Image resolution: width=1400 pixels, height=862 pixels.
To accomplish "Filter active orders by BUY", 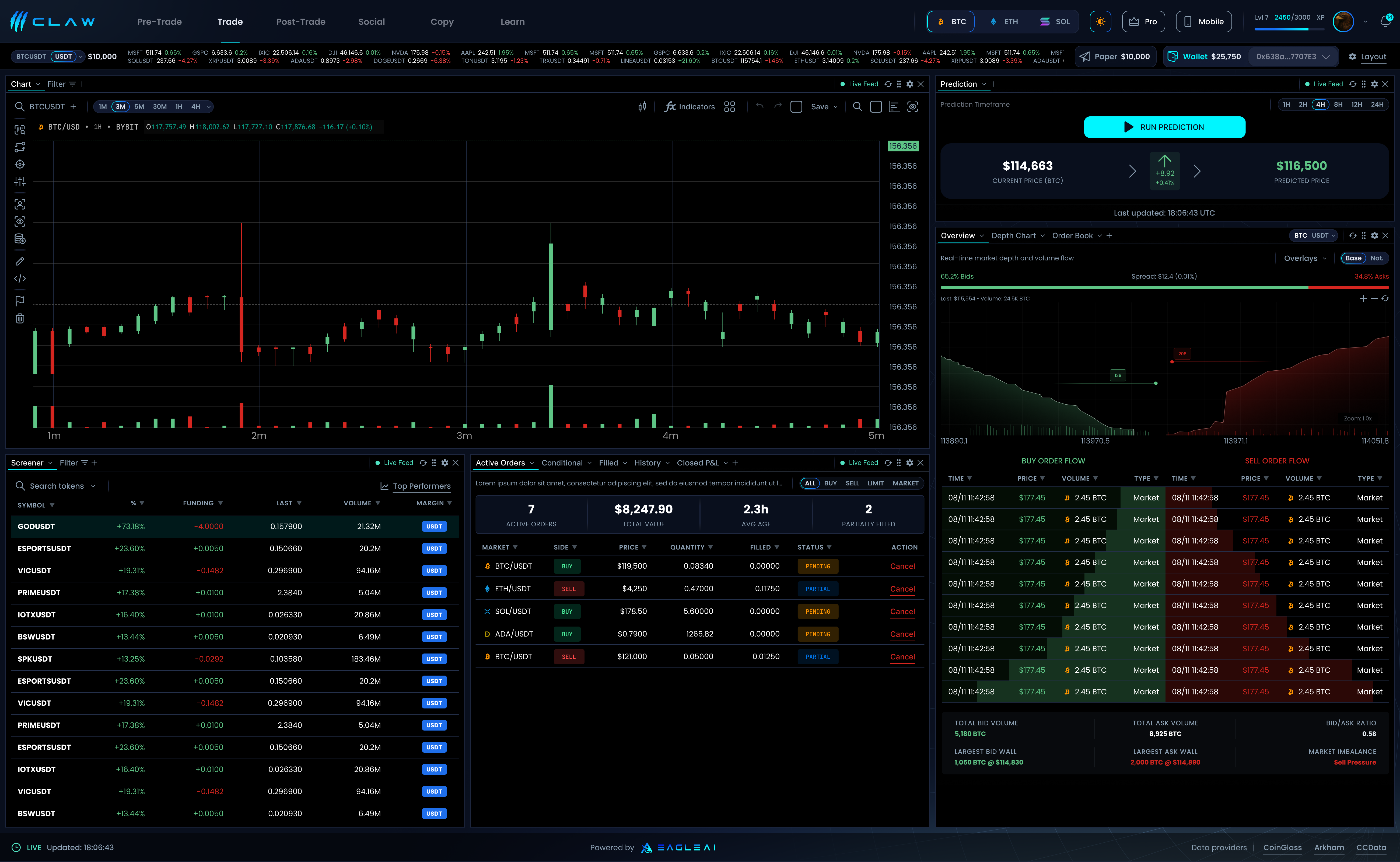I will [x=830, y=484].
